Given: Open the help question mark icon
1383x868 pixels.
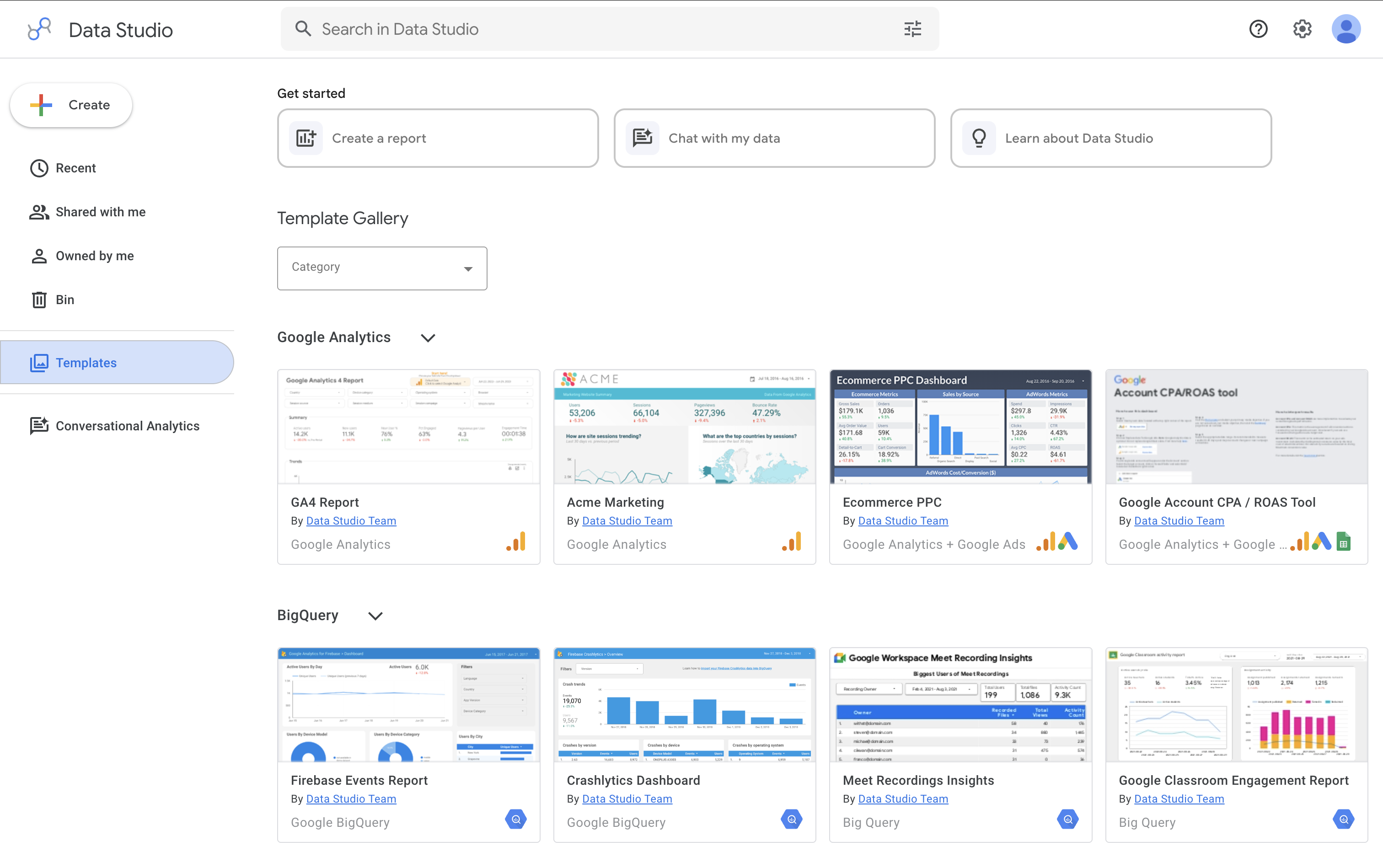Looking at the screenshot, I should click(x=1258, y=29).
